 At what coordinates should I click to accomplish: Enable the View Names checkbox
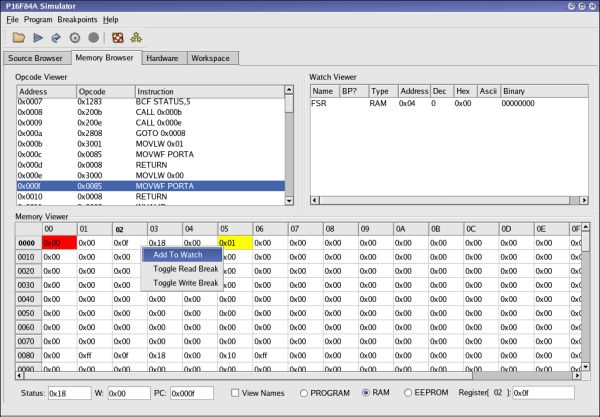237,393
